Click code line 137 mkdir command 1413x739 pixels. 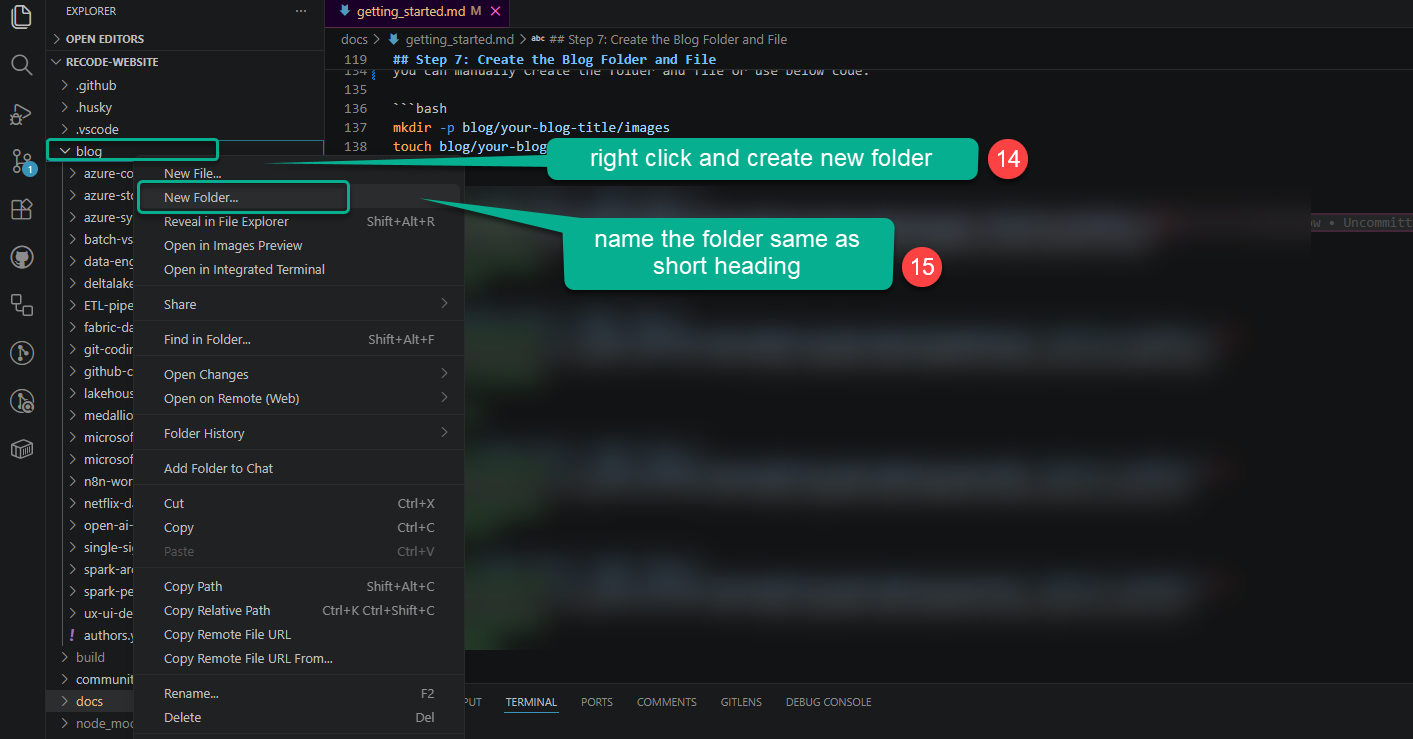tap(530, 128)
